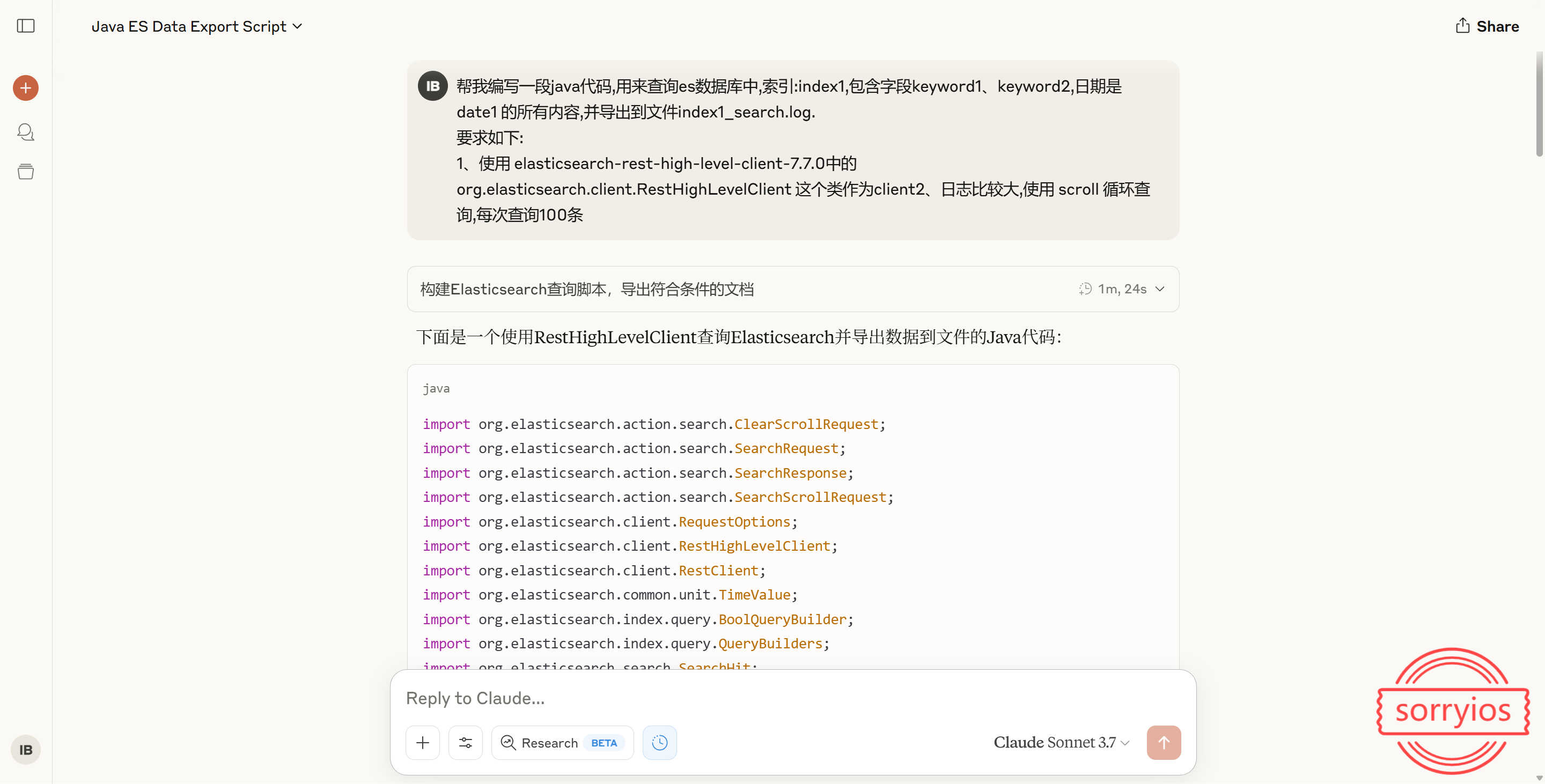Click the vertical page scrollbar
1545x784 pixels.
(x=1539, y=104)
